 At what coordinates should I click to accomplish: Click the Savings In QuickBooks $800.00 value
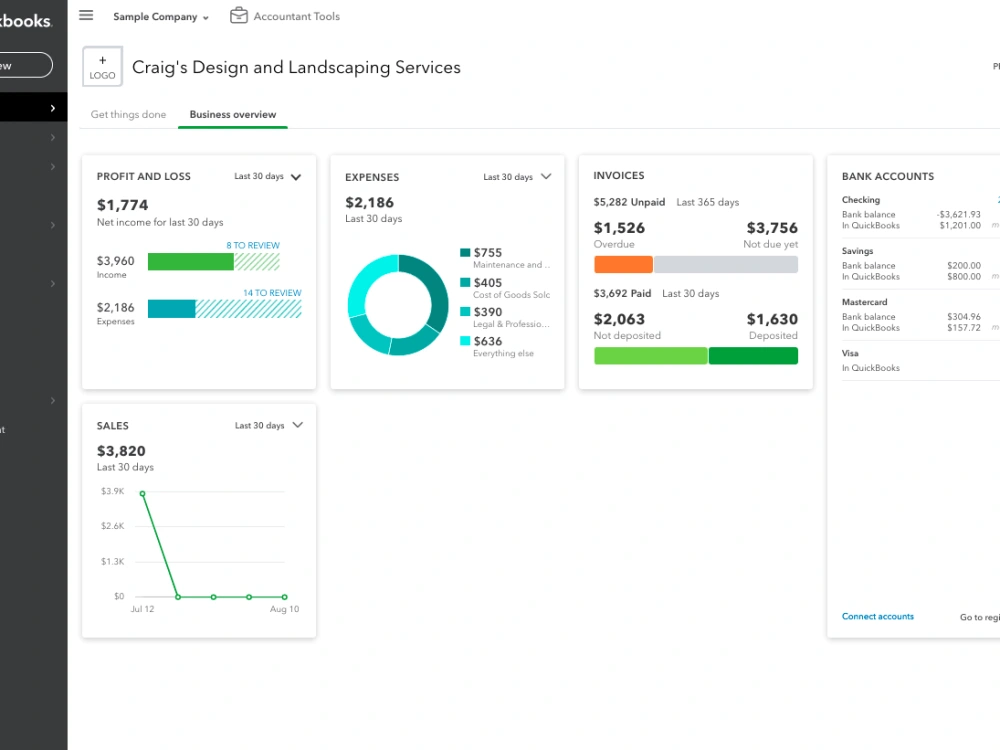coord(964,277)
